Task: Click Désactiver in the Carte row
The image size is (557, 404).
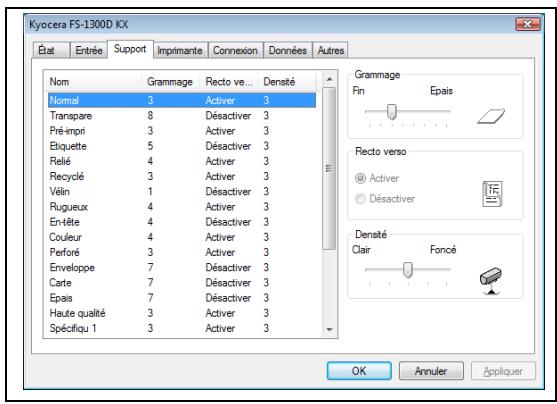Action: [x=228, y=283]
